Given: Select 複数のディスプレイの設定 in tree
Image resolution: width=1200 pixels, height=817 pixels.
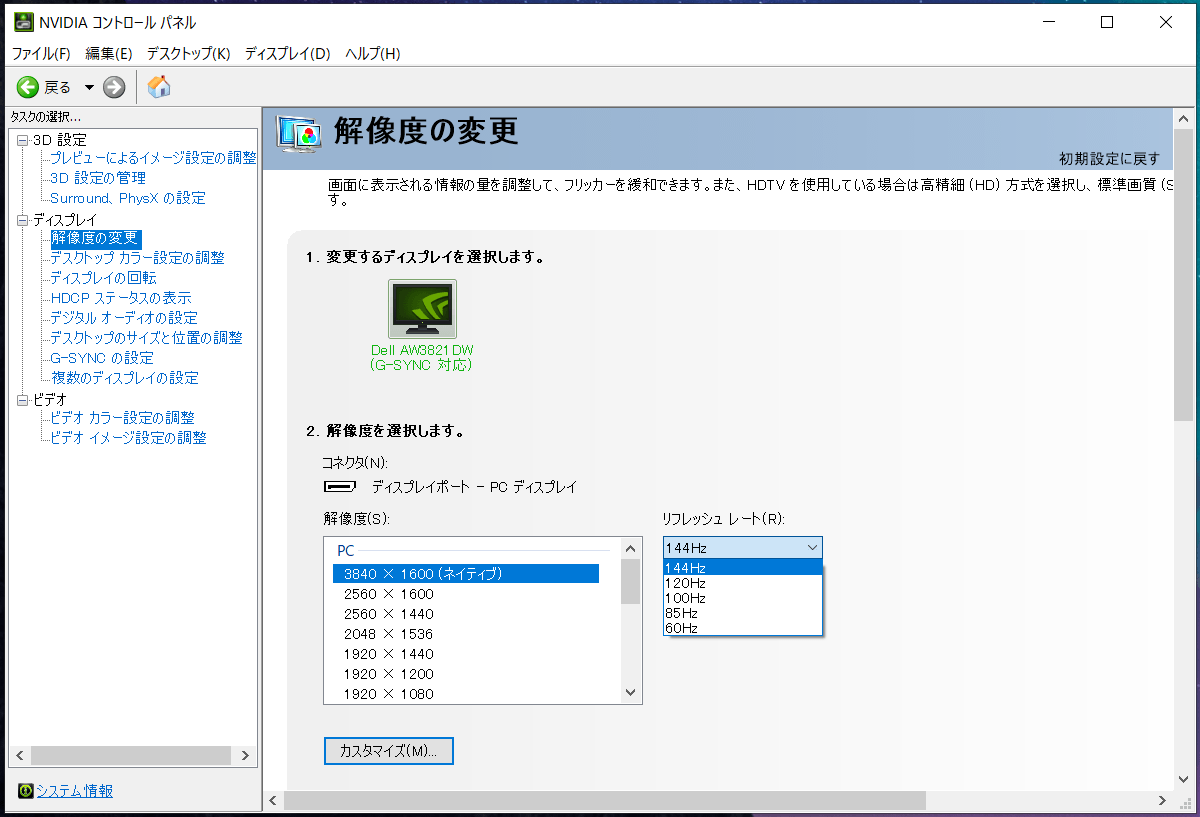Looking at the screenshot, I should [125, 378].
